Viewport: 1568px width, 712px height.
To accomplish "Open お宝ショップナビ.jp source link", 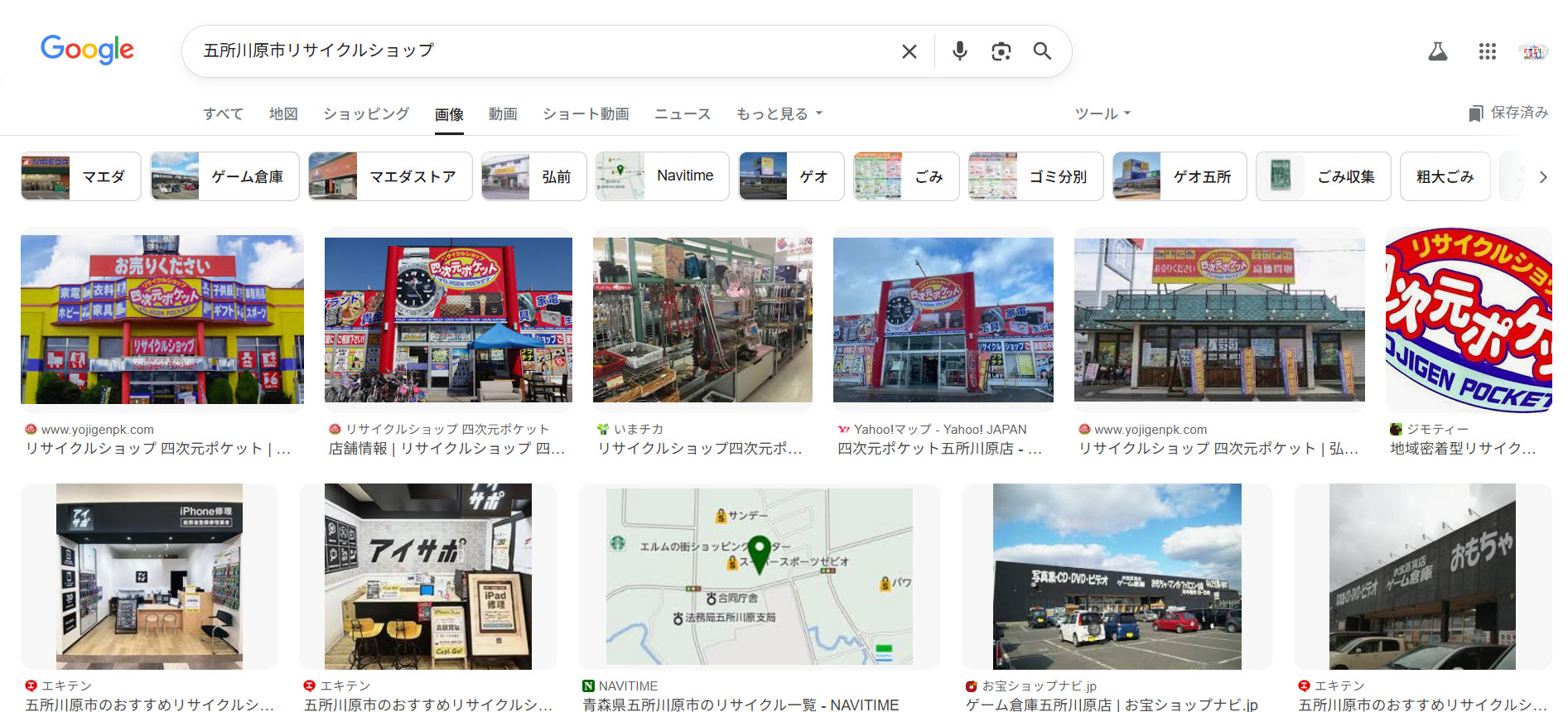I will point(1031,686).
